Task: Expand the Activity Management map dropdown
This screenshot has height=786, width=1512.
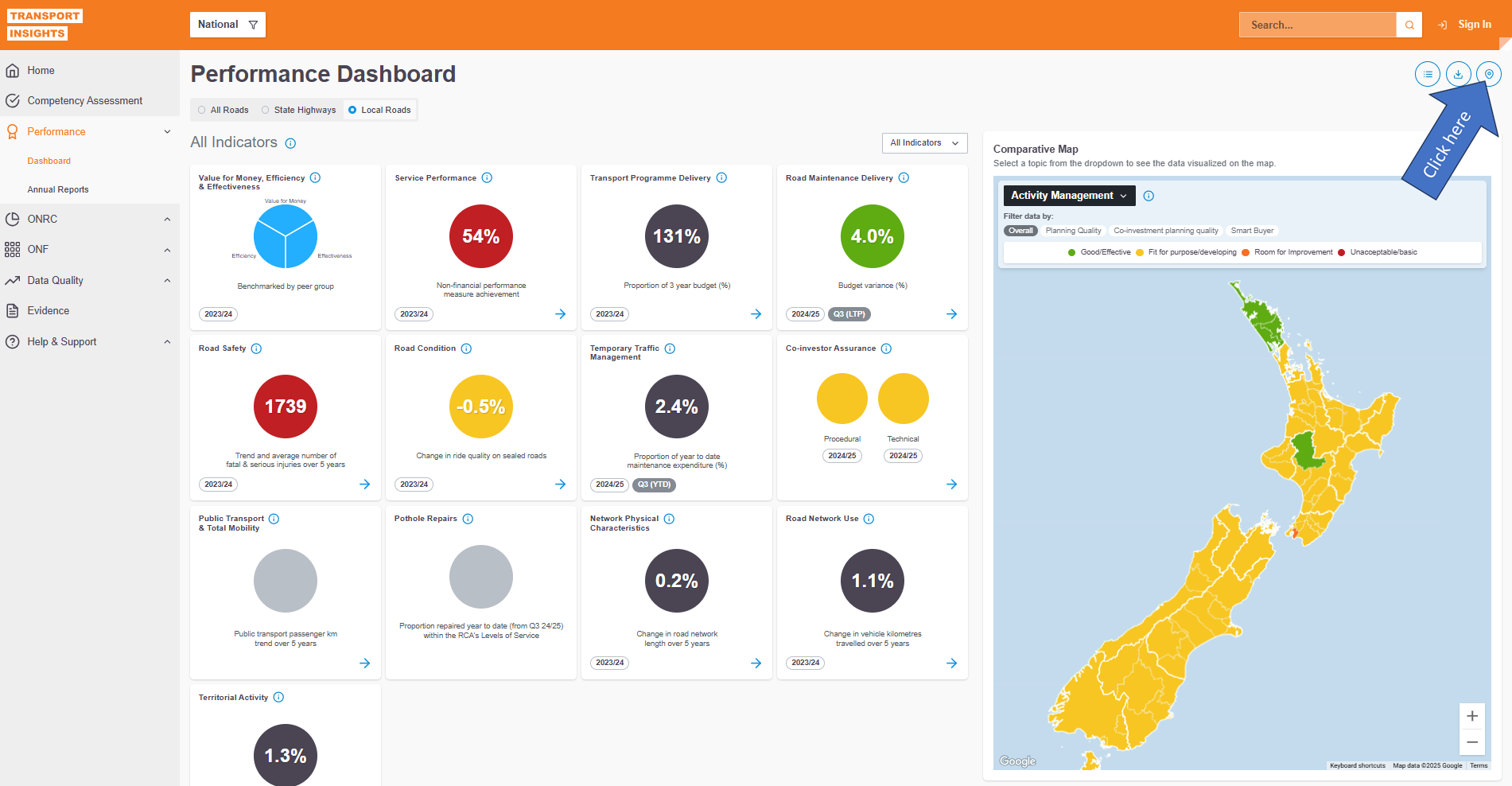Action: click(1068, 196)
